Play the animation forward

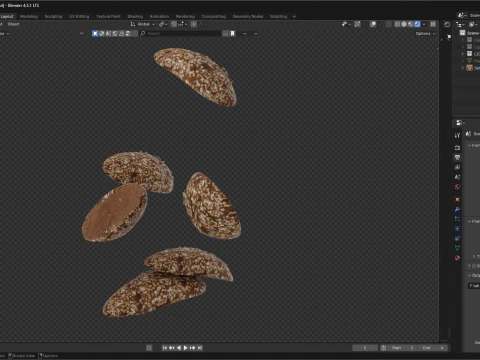[186, 348]
